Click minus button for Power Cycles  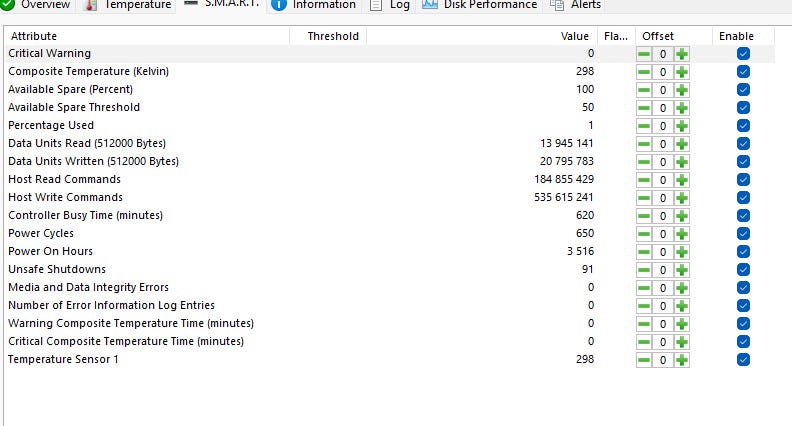644,234
